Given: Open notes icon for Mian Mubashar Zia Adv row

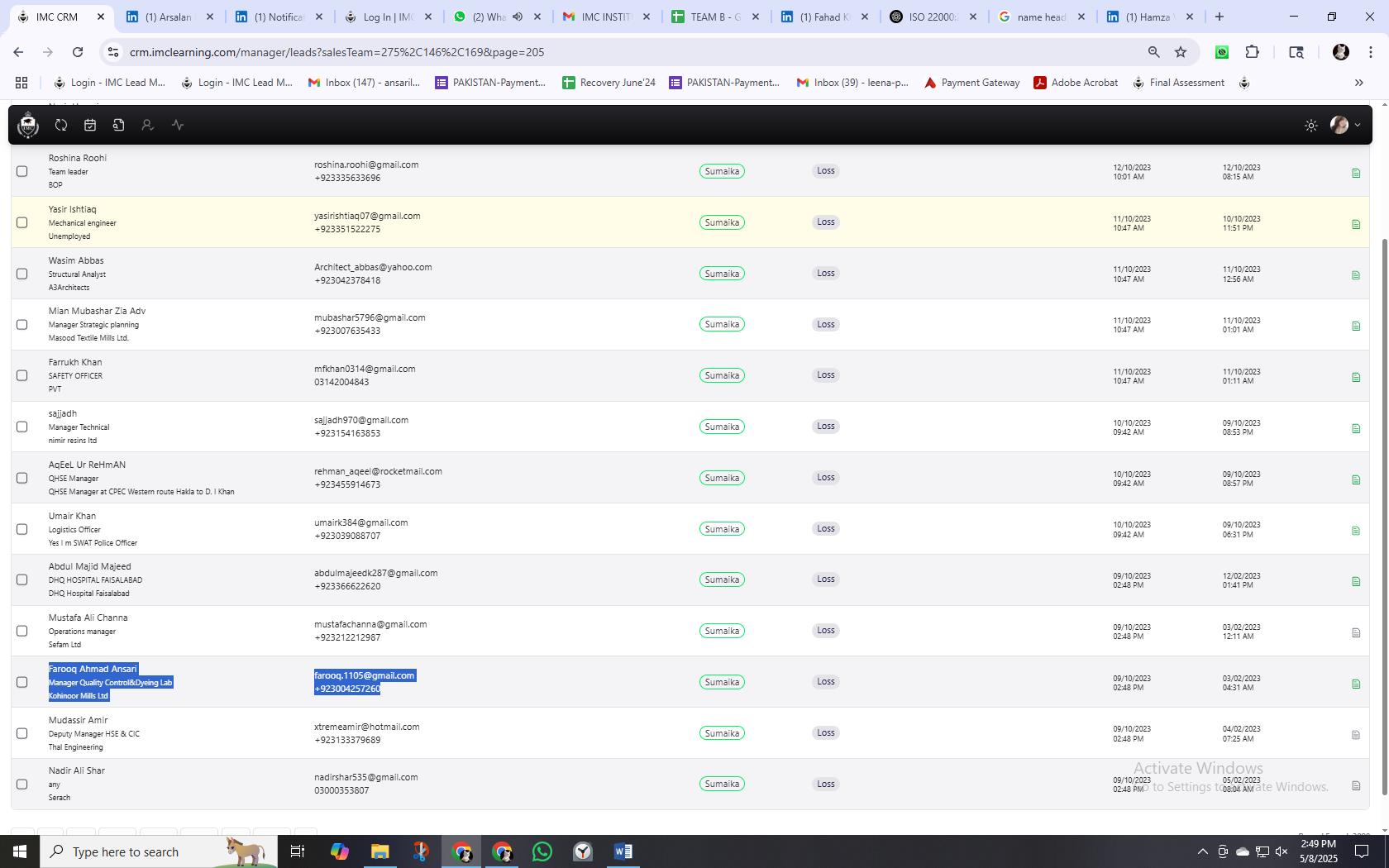Looking at the screenshot, I should [1356, 326].
